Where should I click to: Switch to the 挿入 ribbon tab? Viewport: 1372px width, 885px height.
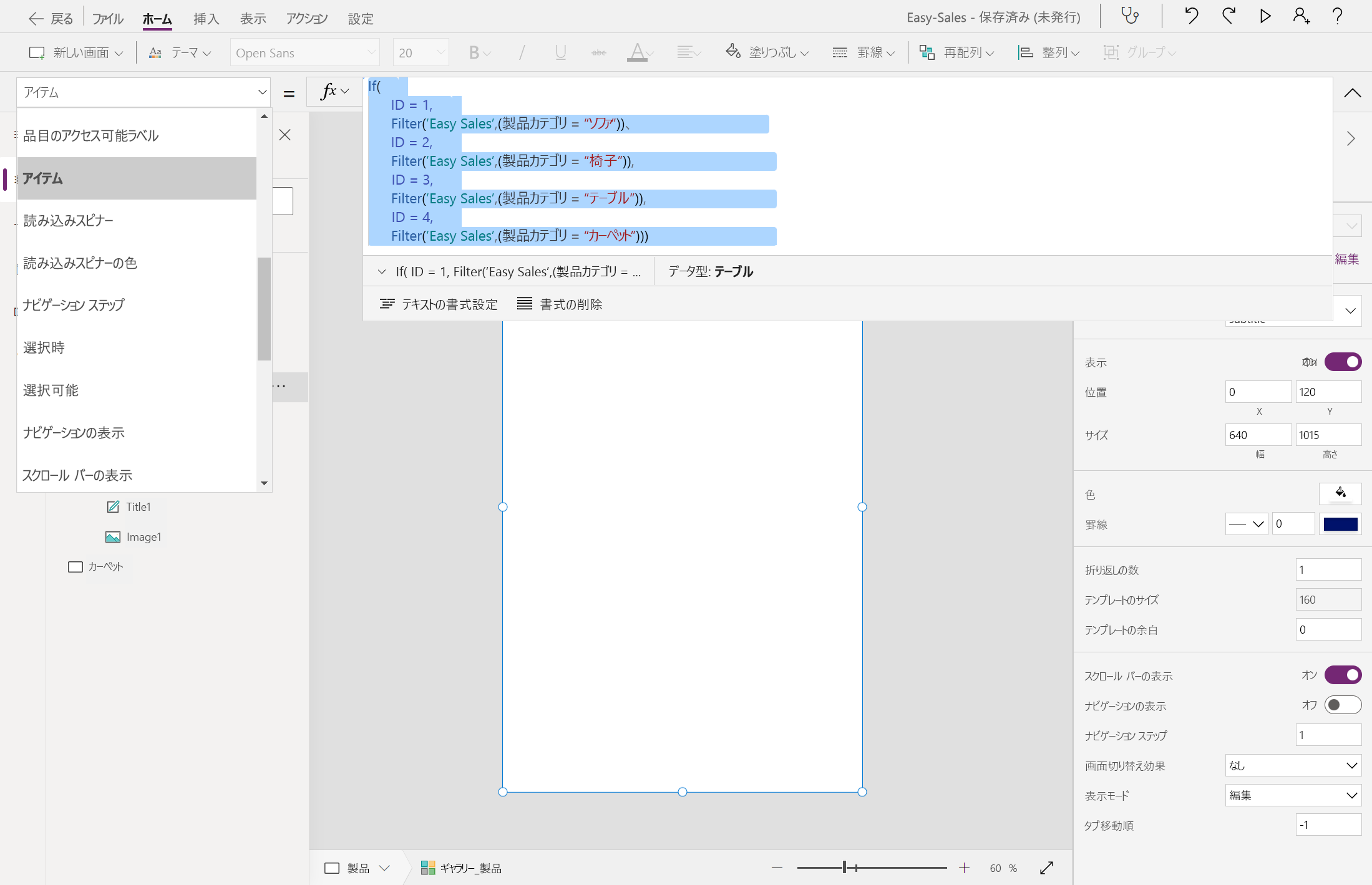point(206,18)
